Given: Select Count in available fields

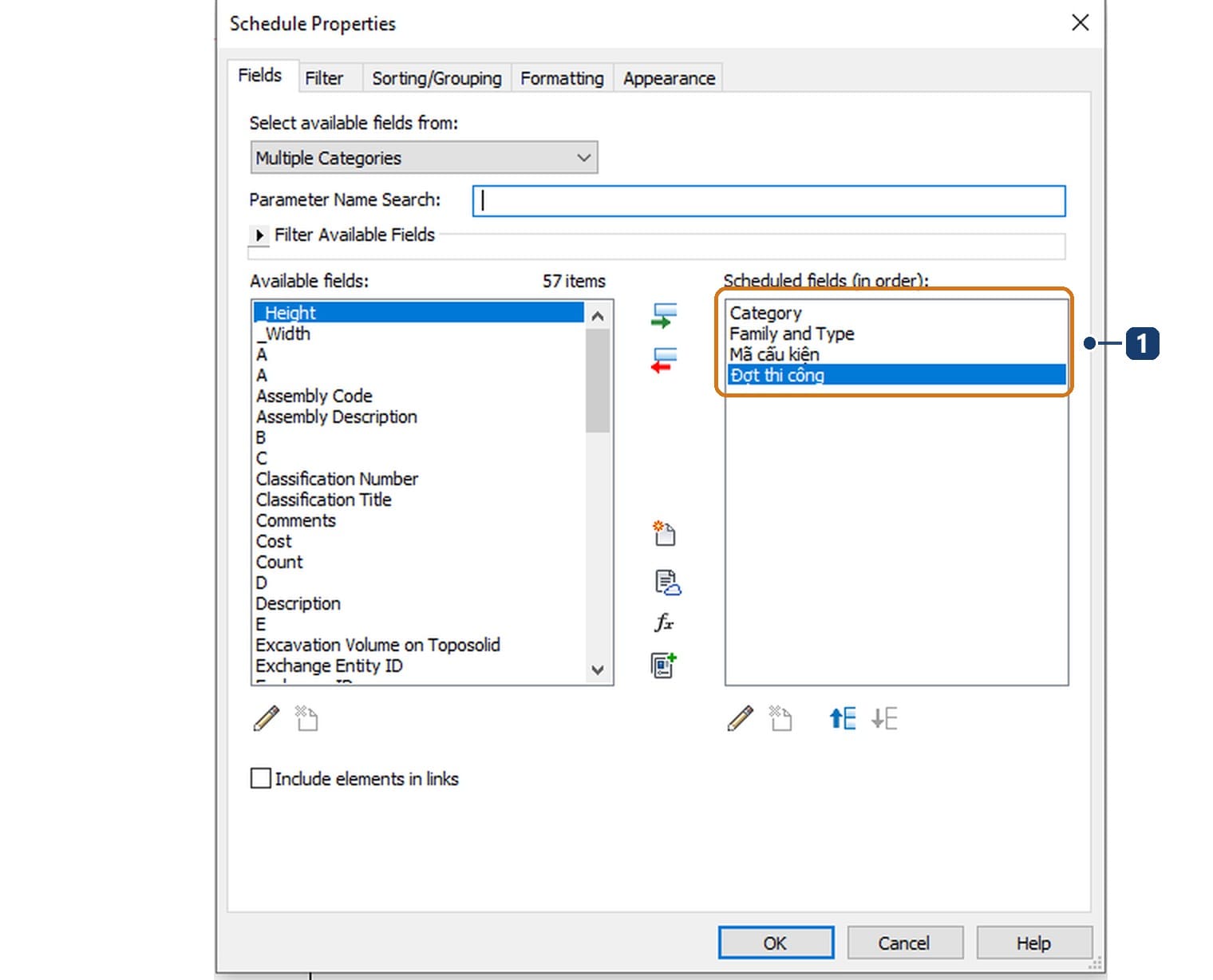Looking at the screenshot, I should coord(419,562).
